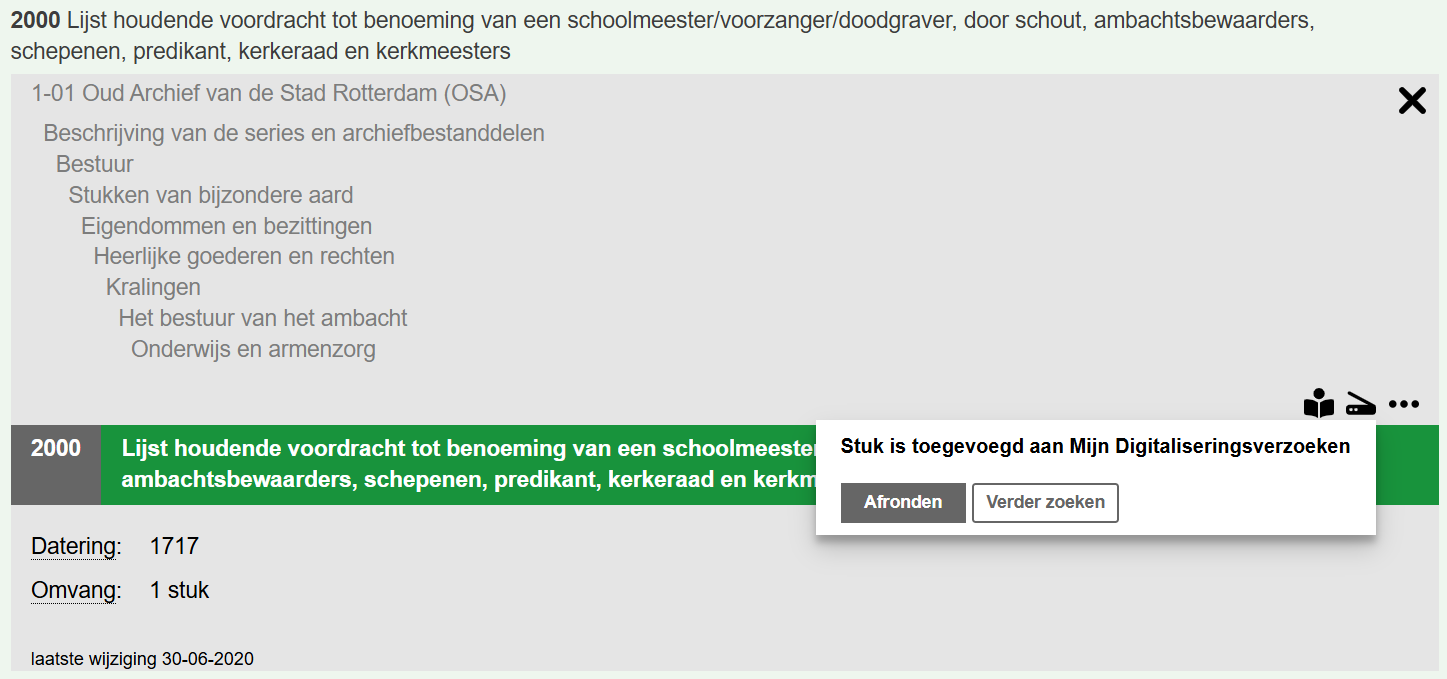The width and height of the screenshot is (1447, 679).
Task: Click the Omvang field label
Action: pos(76,591)
